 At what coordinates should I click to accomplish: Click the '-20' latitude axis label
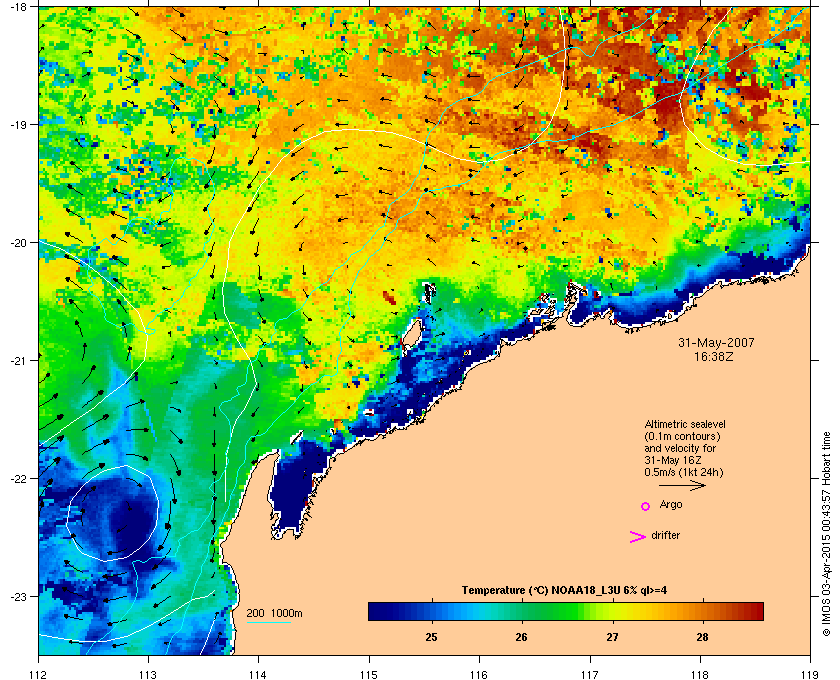(19, 242)
